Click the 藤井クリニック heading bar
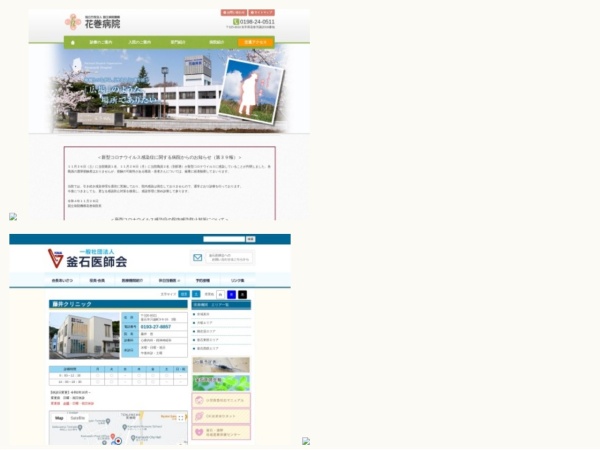The height and width of the screenshot is (450, 600). point(118,304)
